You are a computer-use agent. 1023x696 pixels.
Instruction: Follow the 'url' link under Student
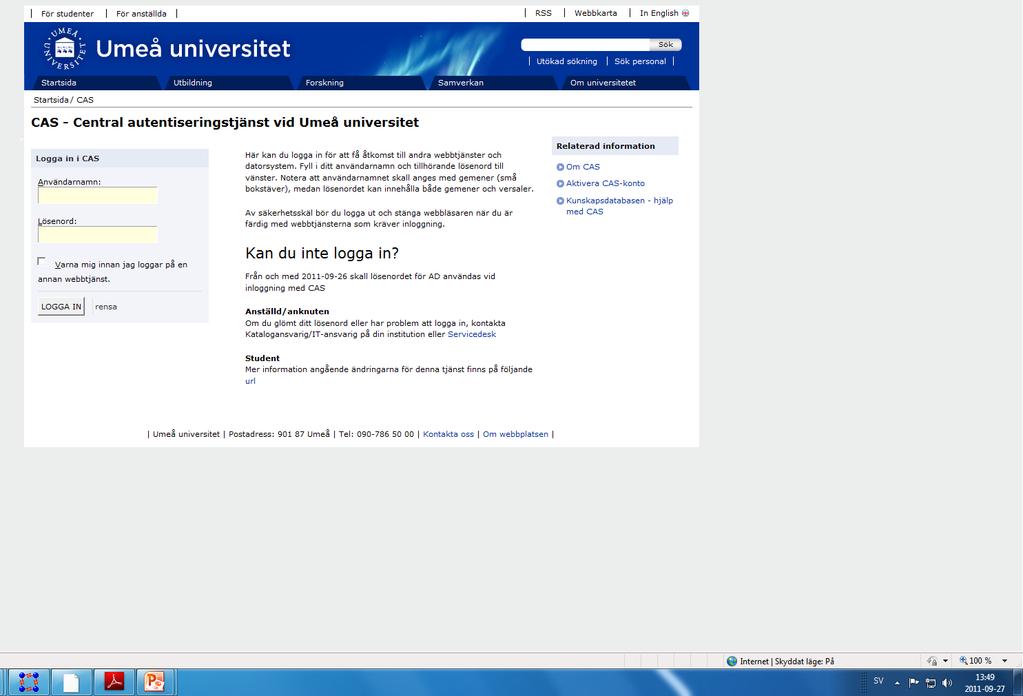[251, 382]
